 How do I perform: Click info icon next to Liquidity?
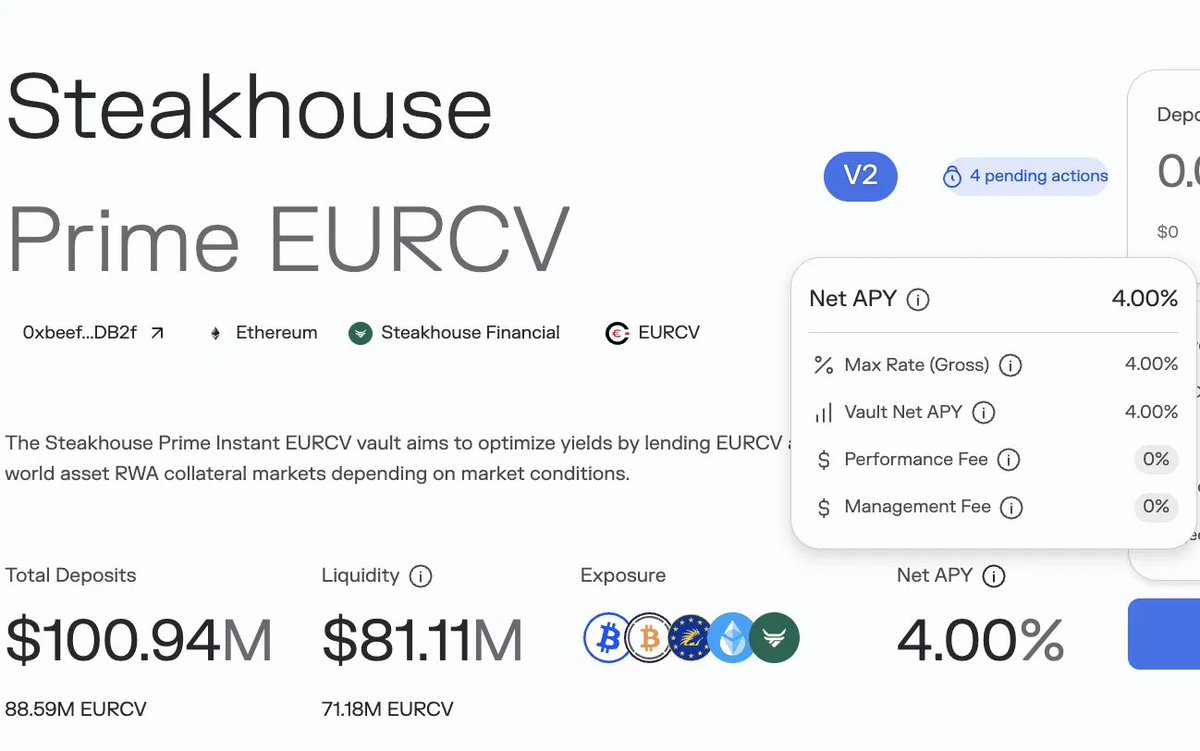coord(421,576)
